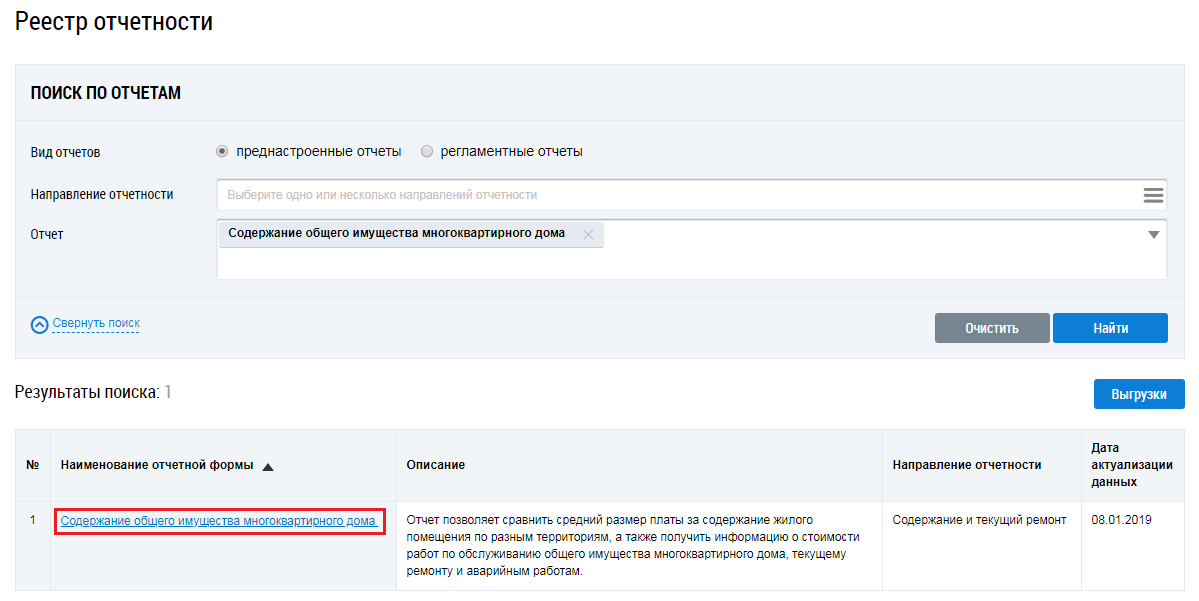Click the 08.01.2019 date cell
This screenshot has width=1199, height=601.
pos(1119,520)
